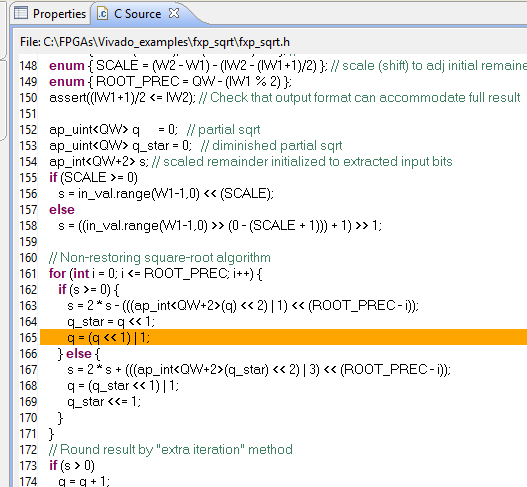Screen dimensions: 527x487
Task: Click the 'else' keyword on line 157
Action: tap(62, 209)
